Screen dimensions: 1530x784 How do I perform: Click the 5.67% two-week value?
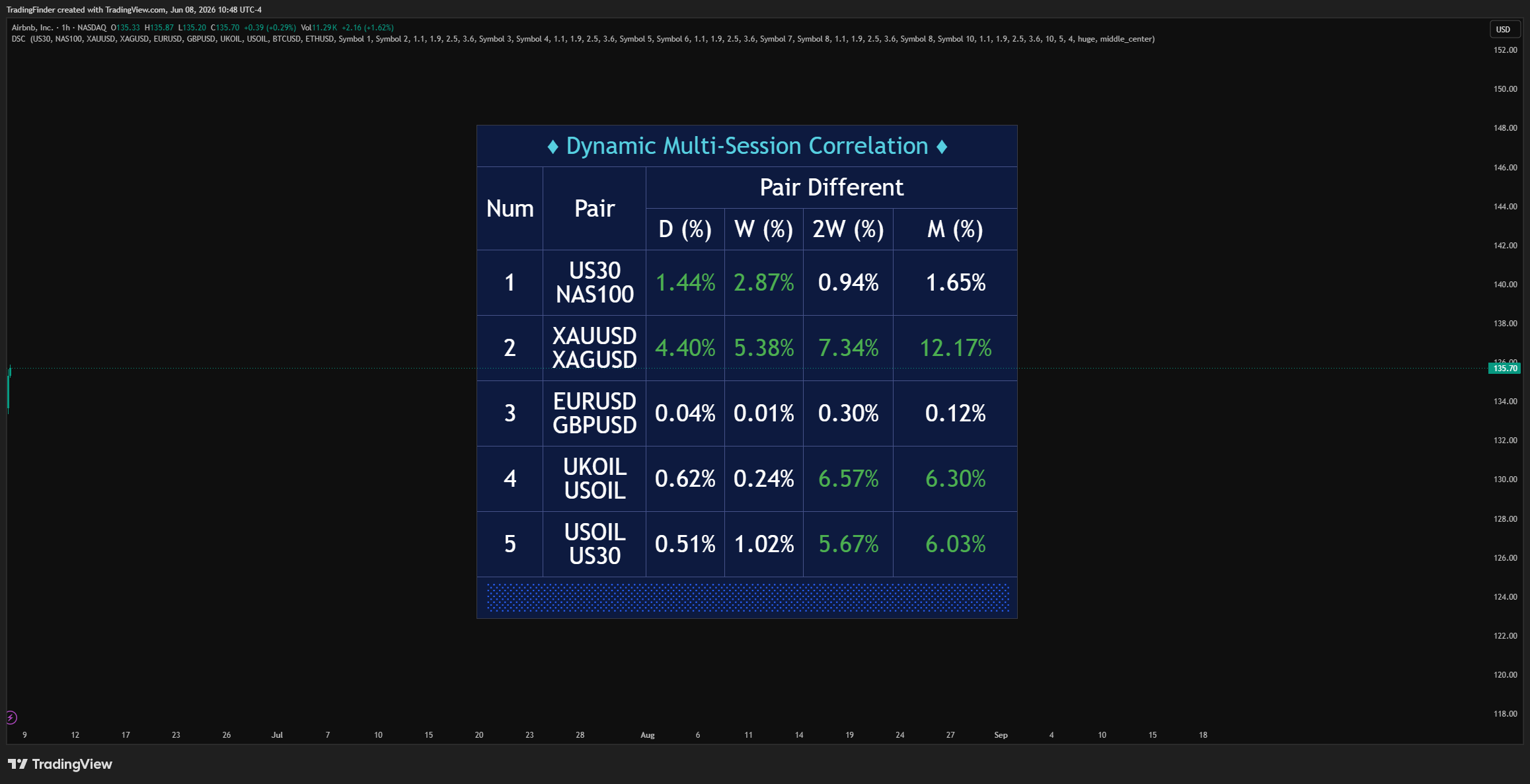click(x=848, y=544)
